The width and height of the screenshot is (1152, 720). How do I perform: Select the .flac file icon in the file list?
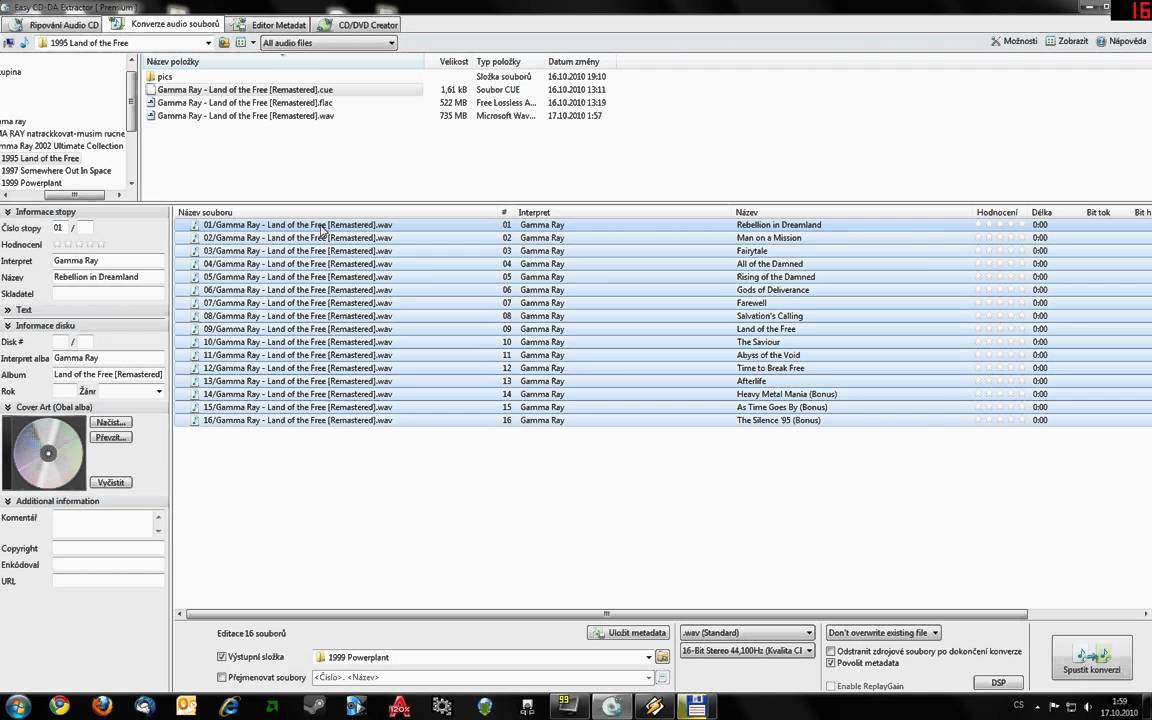(x=151, y=103)
